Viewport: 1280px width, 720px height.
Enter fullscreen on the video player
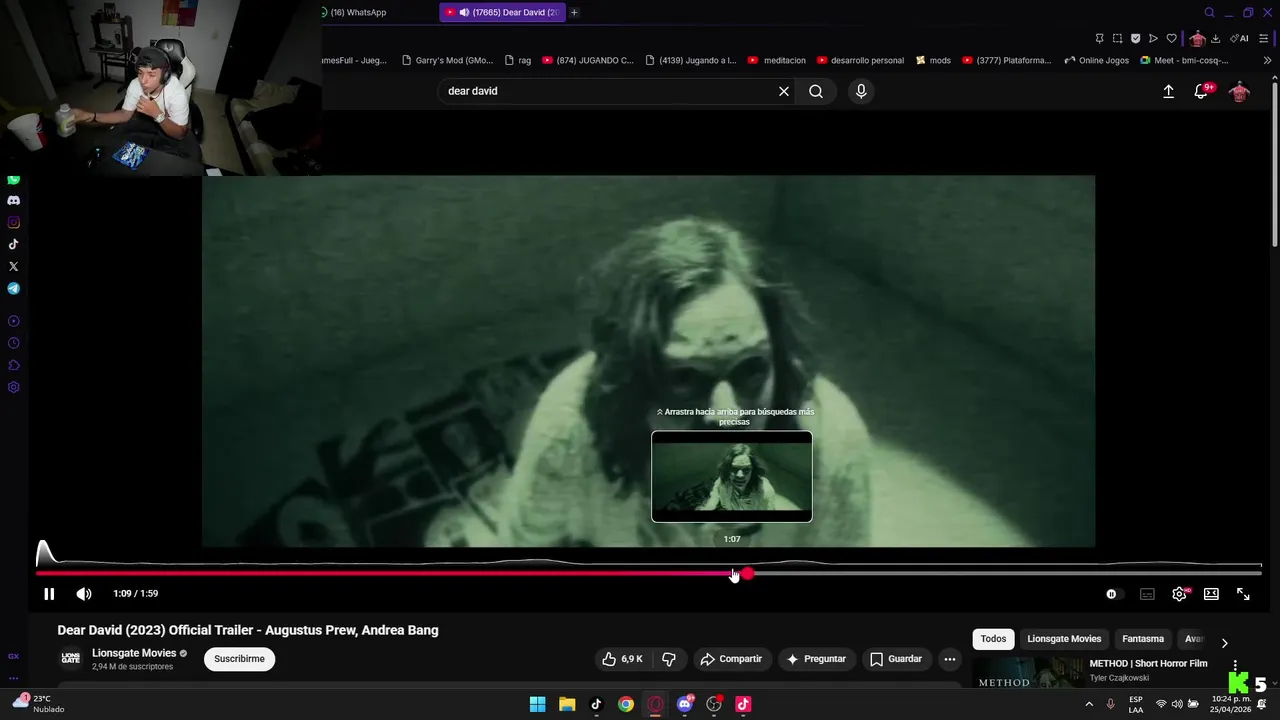(1243, 594)
